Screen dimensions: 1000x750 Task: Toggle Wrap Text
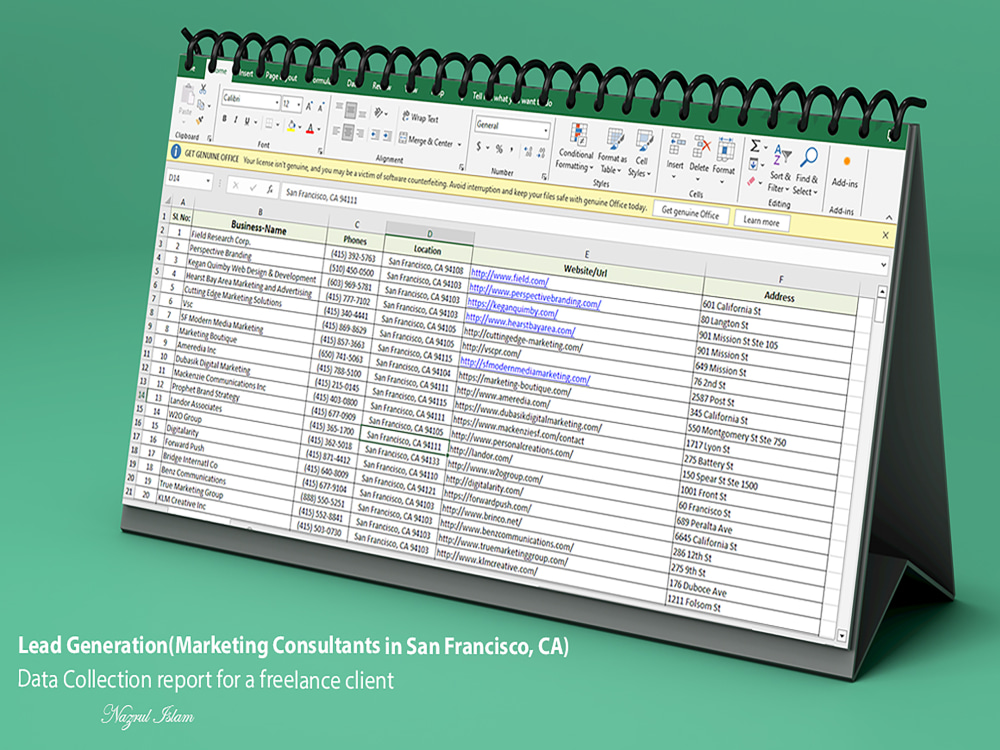click(x=420, y=117)
